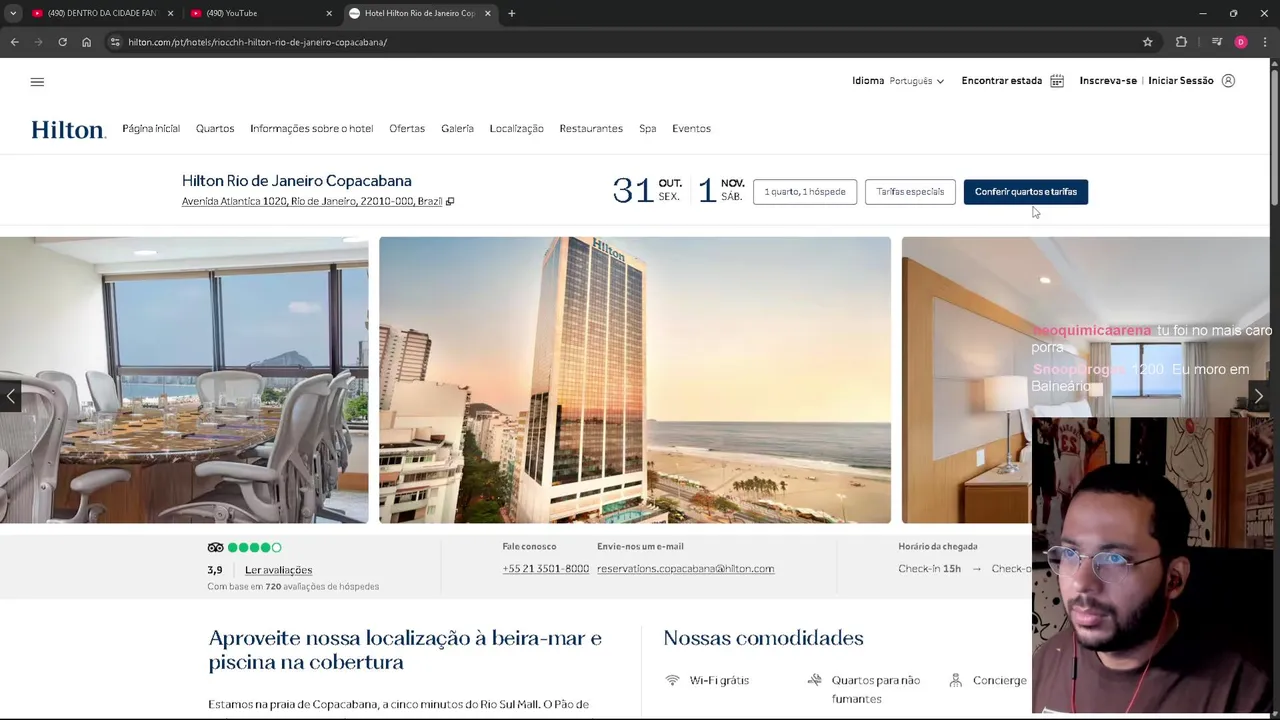The height and width of the screenshot is (720, 1280).
Task: Switch to the (490) YouTube tab
Action: pyautogui.click(x=262, y=13)
